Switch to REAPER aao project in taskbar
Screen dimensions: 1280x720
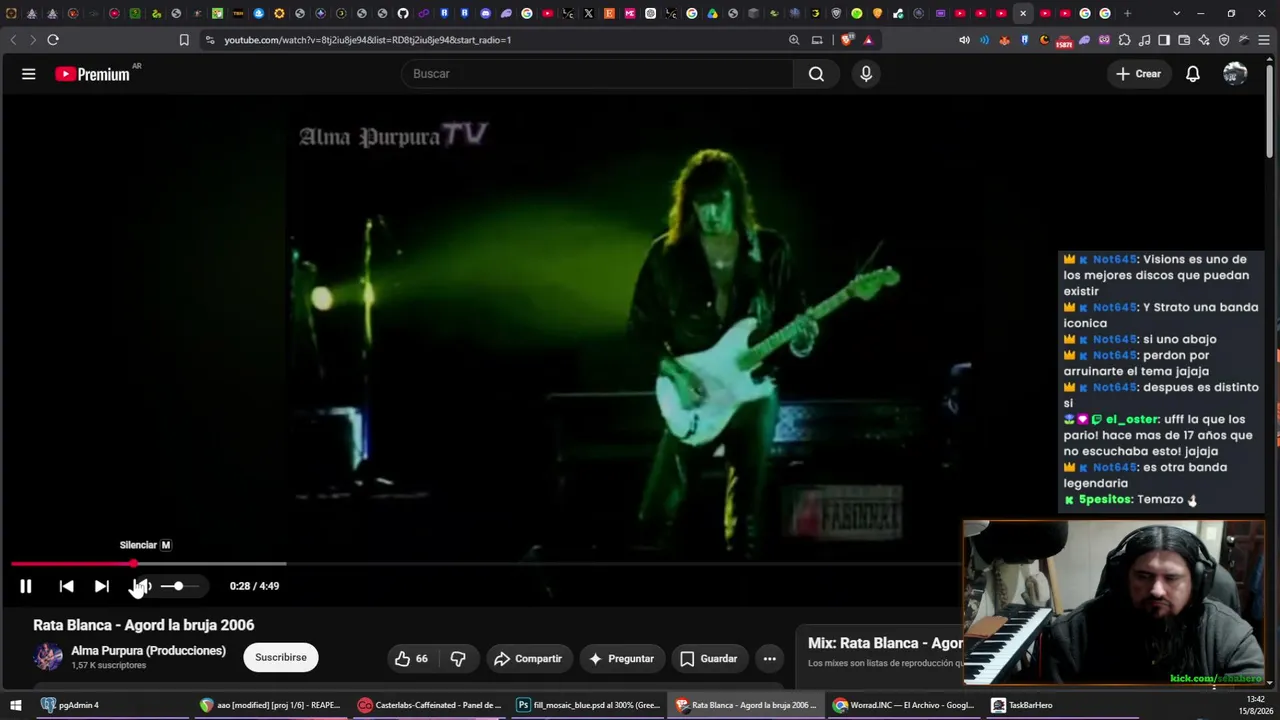[x=270, y=705]
